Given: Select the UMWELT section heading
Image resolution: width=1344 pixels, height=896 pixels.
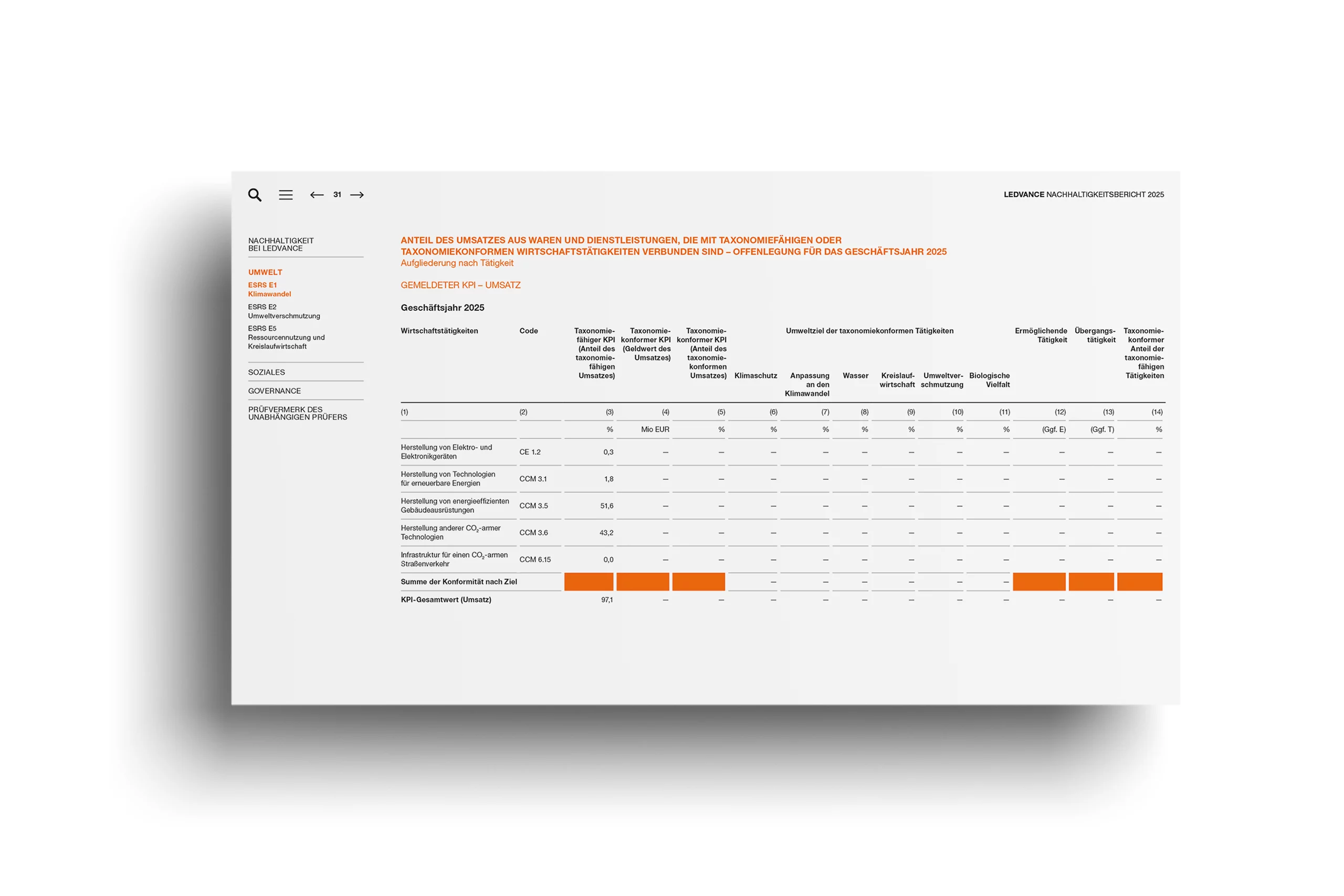Looking at the screenshot, I should (x=265, y=272).
